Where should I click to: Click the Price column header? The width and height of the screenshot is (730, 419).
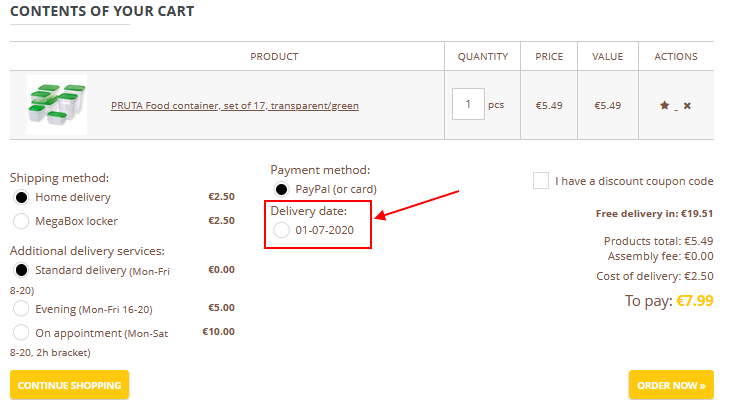[549, 57]
